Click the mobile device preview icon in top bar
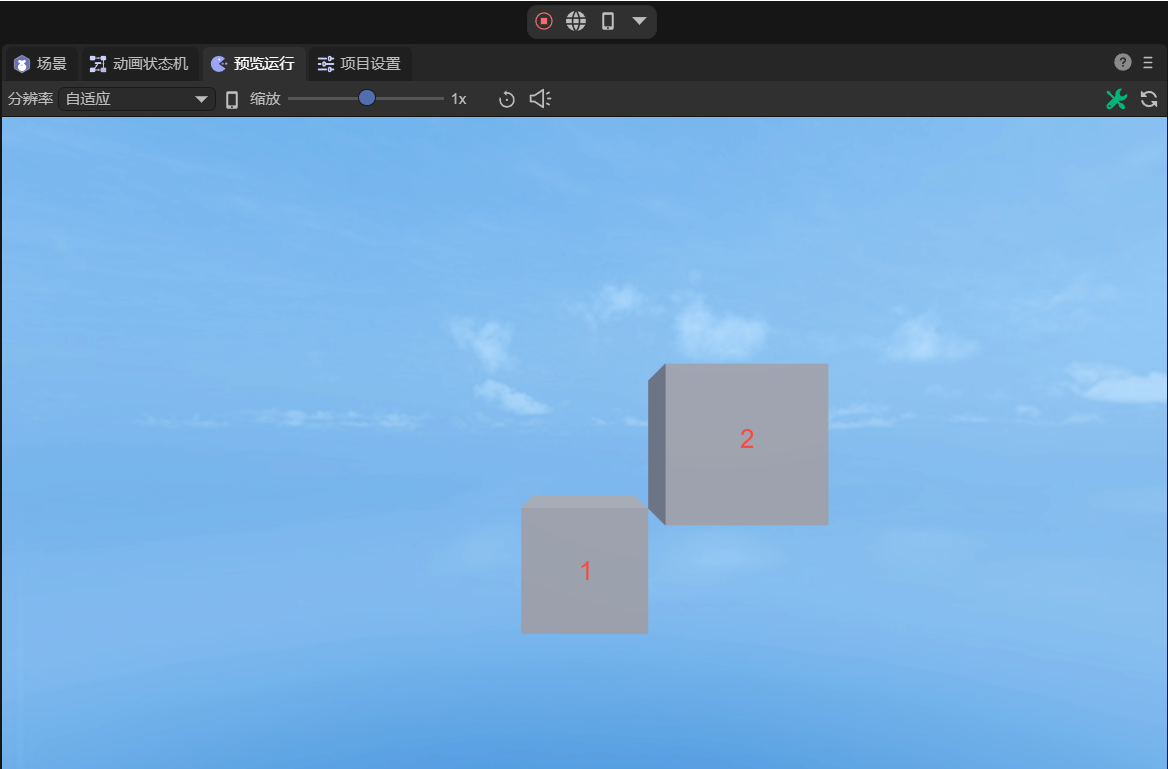This screenshot has width=1168, height=769. [608, 21]
